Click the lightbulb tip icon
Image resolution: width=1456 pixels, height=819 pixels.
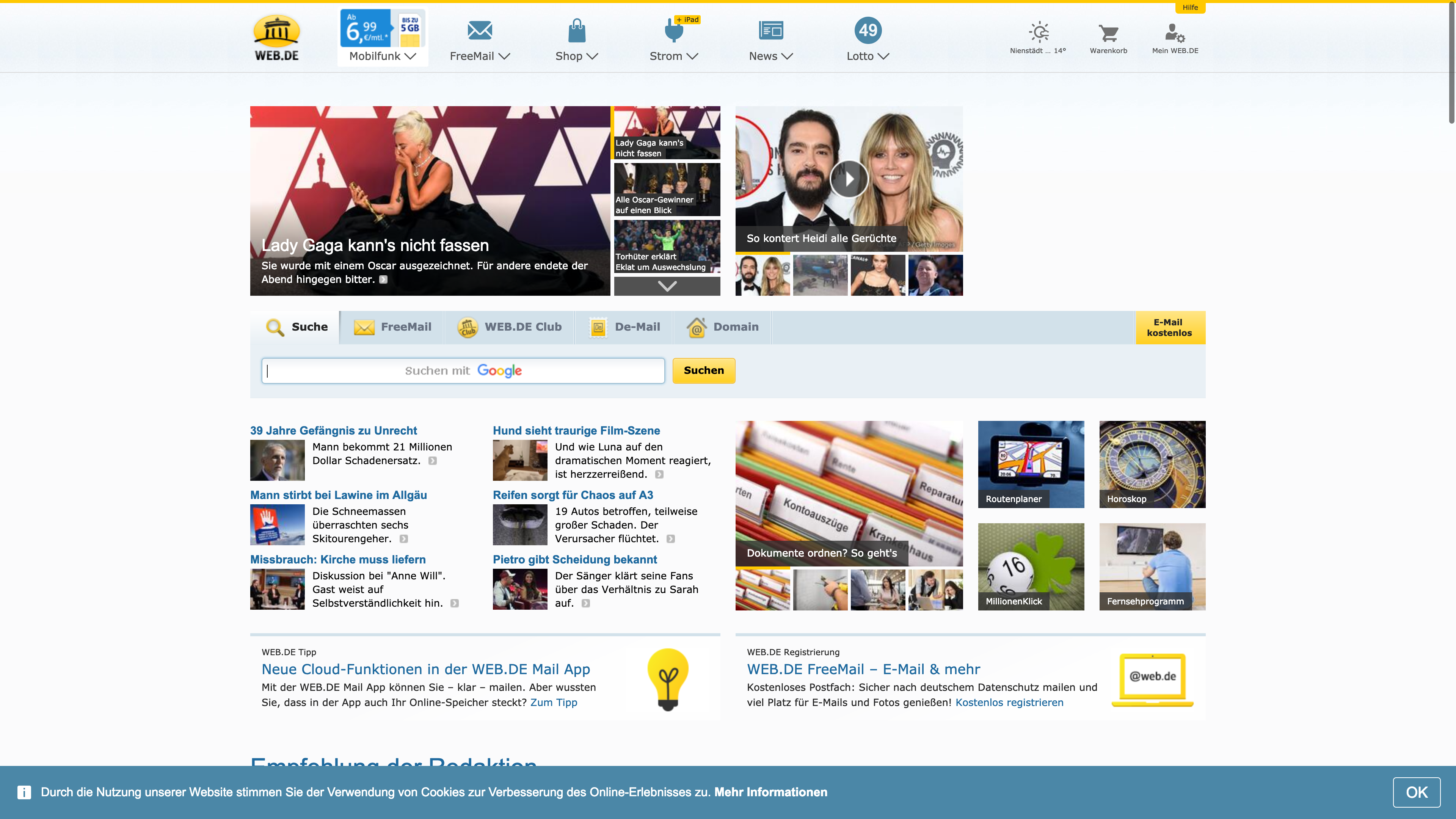point(667,679)
